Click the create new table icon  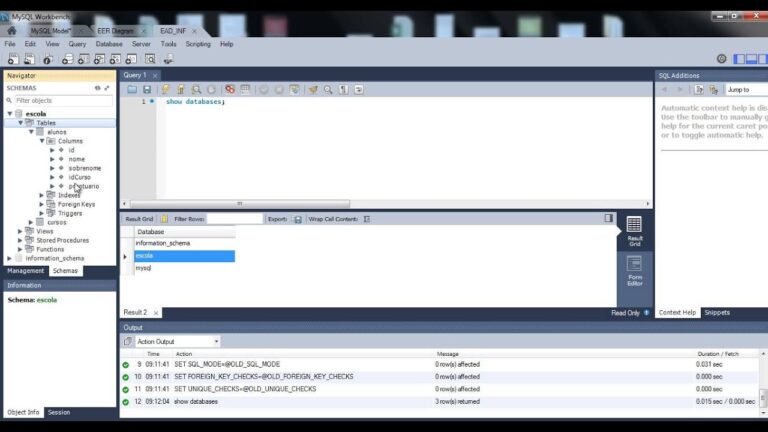tap(83, 59)
